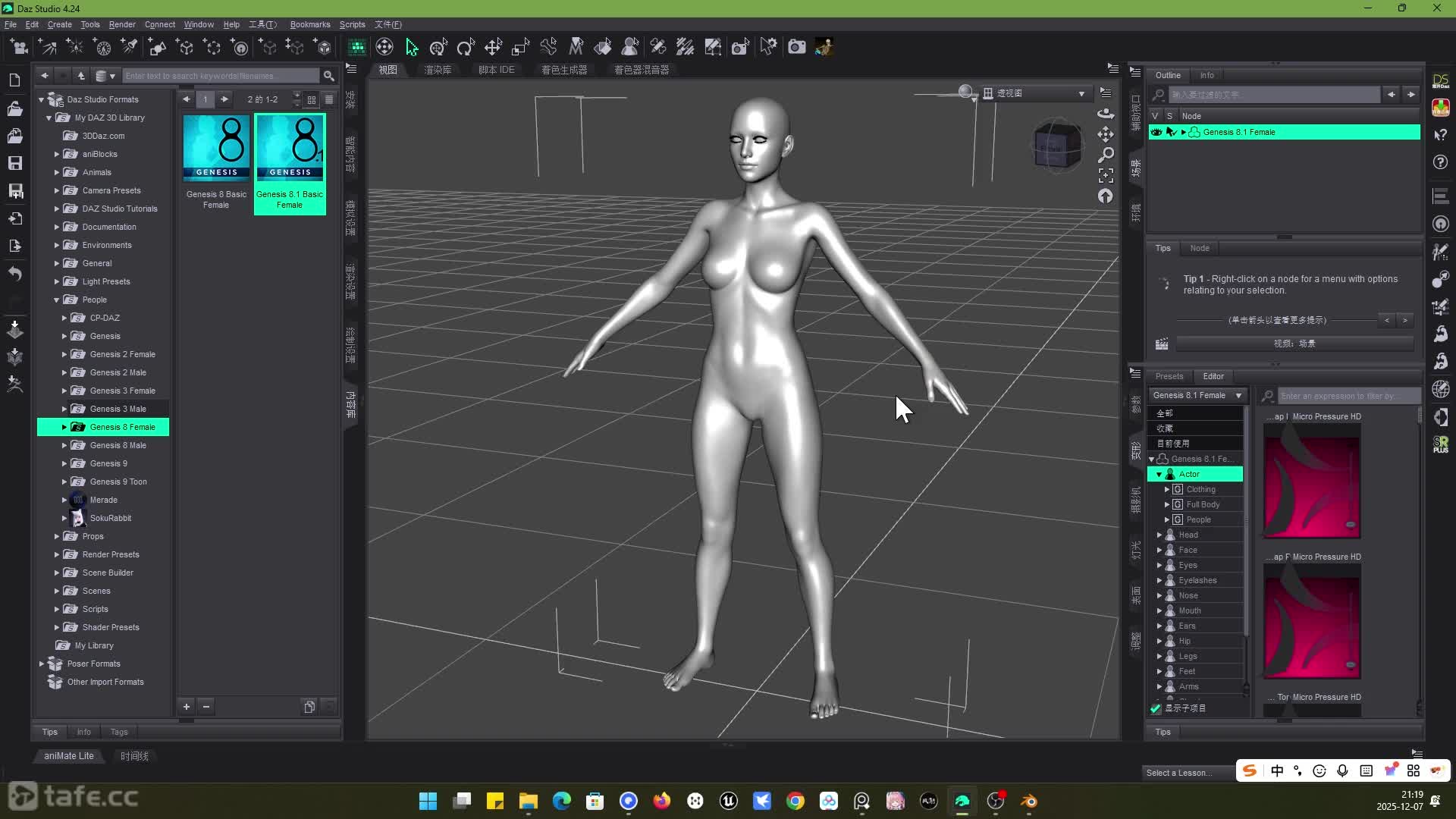Select the Scale tool in toolbar
This screenshot has width=1456, height=819.
[520, 47]
